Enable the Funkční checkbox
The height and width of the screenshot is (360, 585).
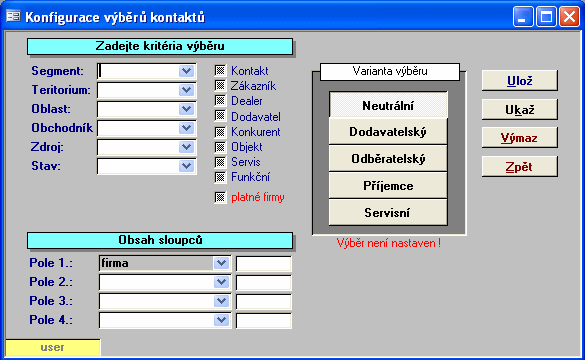tap(220, 177)
